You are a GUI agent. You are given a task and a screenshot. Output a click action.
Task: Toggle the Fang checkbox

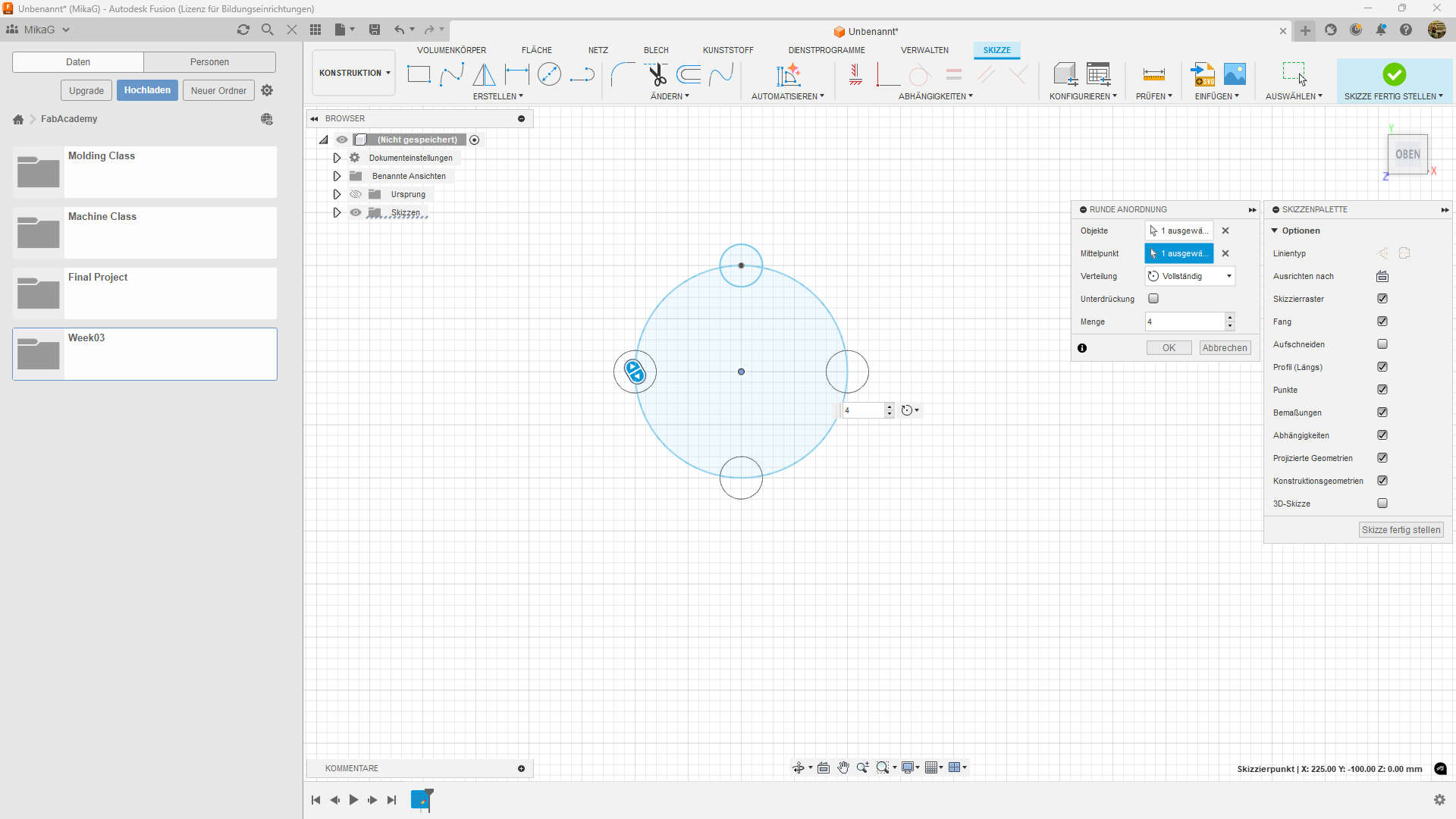click(x=1382, y=322)
